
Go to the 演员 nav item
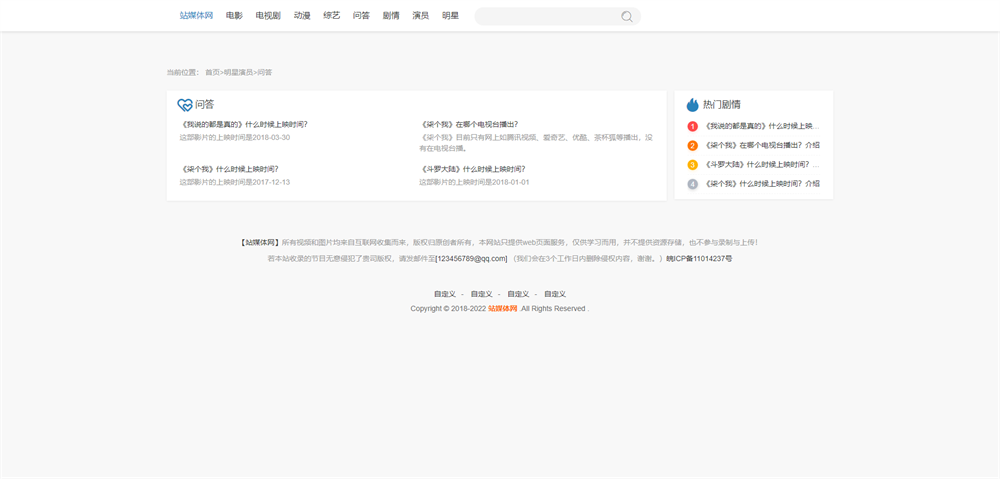click(x=420, y=16)
